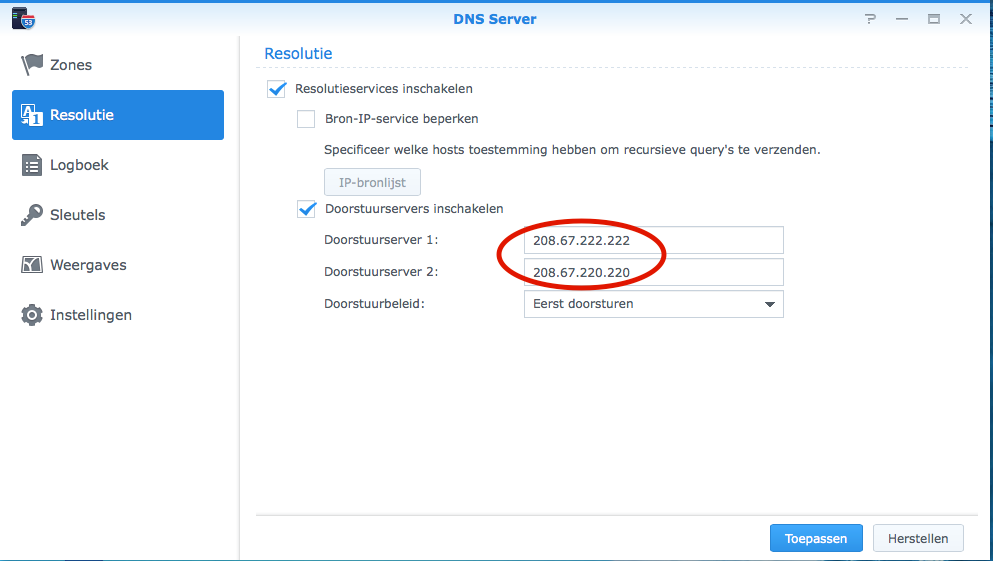Click the Instellingen gear icon
This screenshot has height=561, width=993.
pos(32,315)
